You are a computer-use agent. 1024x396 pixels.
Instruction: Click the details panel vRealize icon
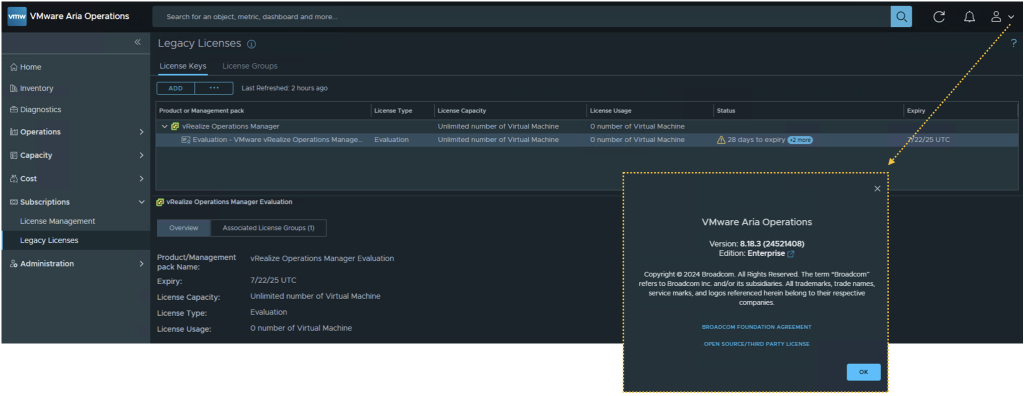click(160, 203)
